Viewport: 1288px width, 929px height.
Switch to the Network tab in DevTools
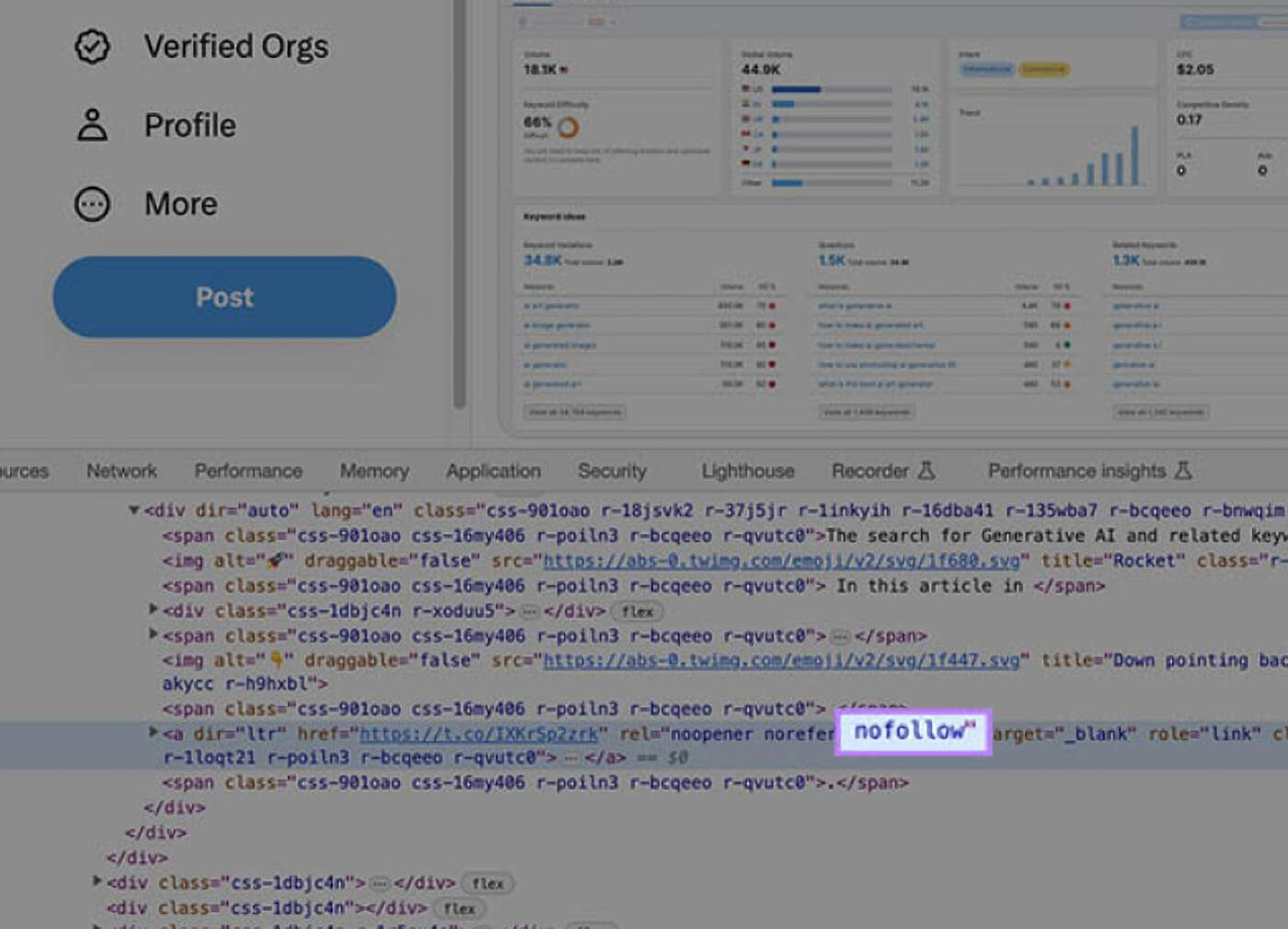(x=121, y=470)
